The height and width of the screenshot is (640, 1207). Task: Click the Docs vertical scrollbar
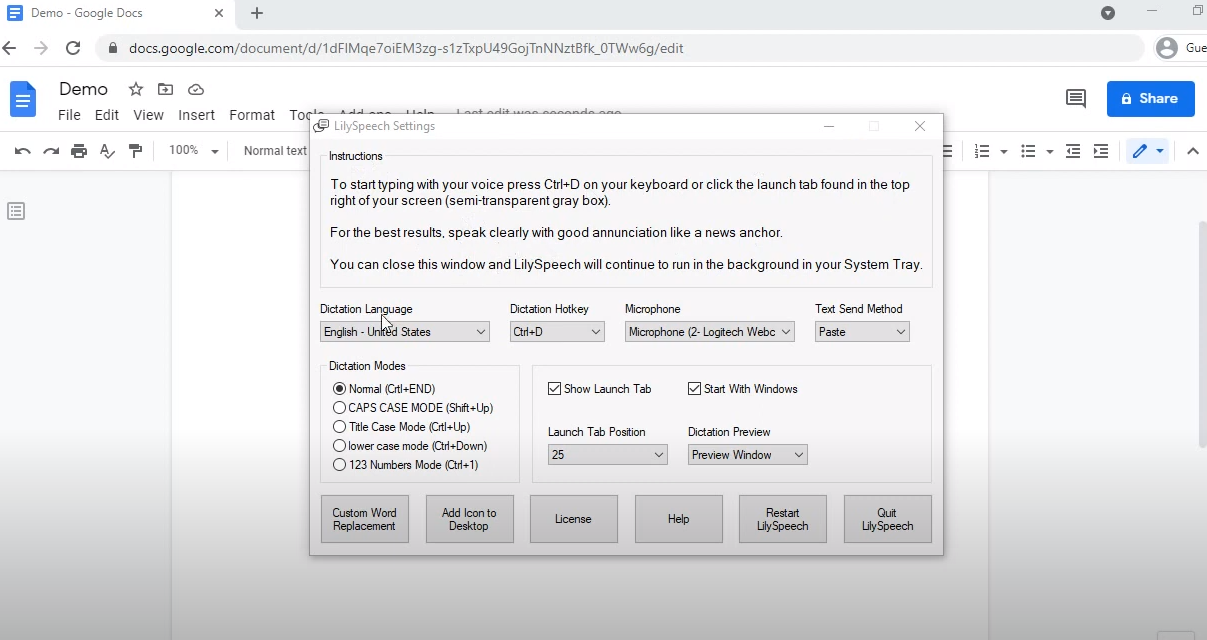pos(1202,335)
